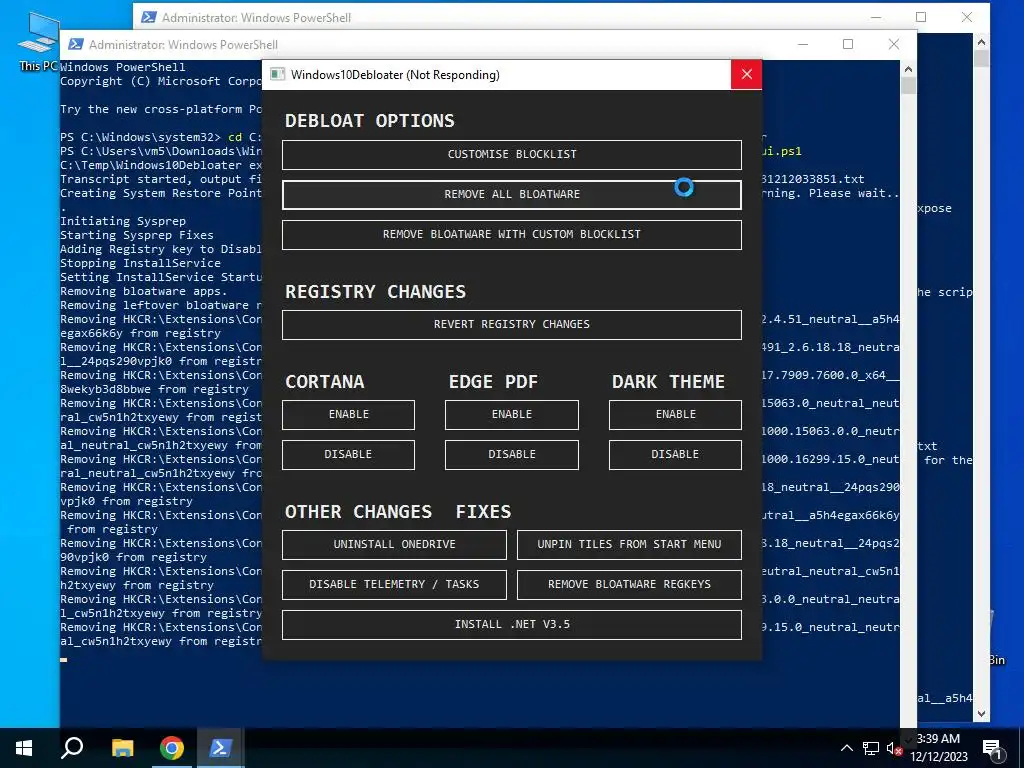Click Disable Telemetry / Tasks
Image resolution: width=1024 pixels, height=768 pixels.
[394, 584]
